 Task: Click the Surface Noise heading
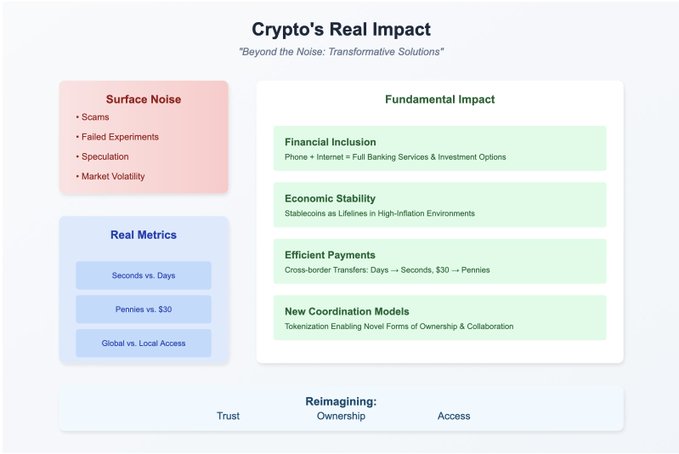[143, 99]
